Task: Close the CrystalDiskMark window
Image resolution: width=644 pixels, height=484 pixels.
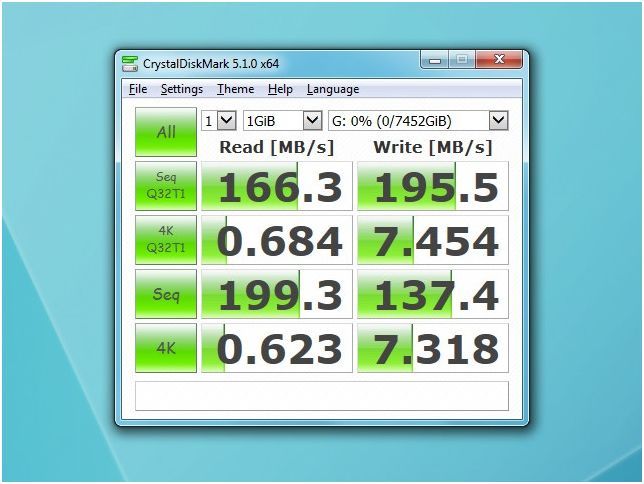Action: coord(499,60)
